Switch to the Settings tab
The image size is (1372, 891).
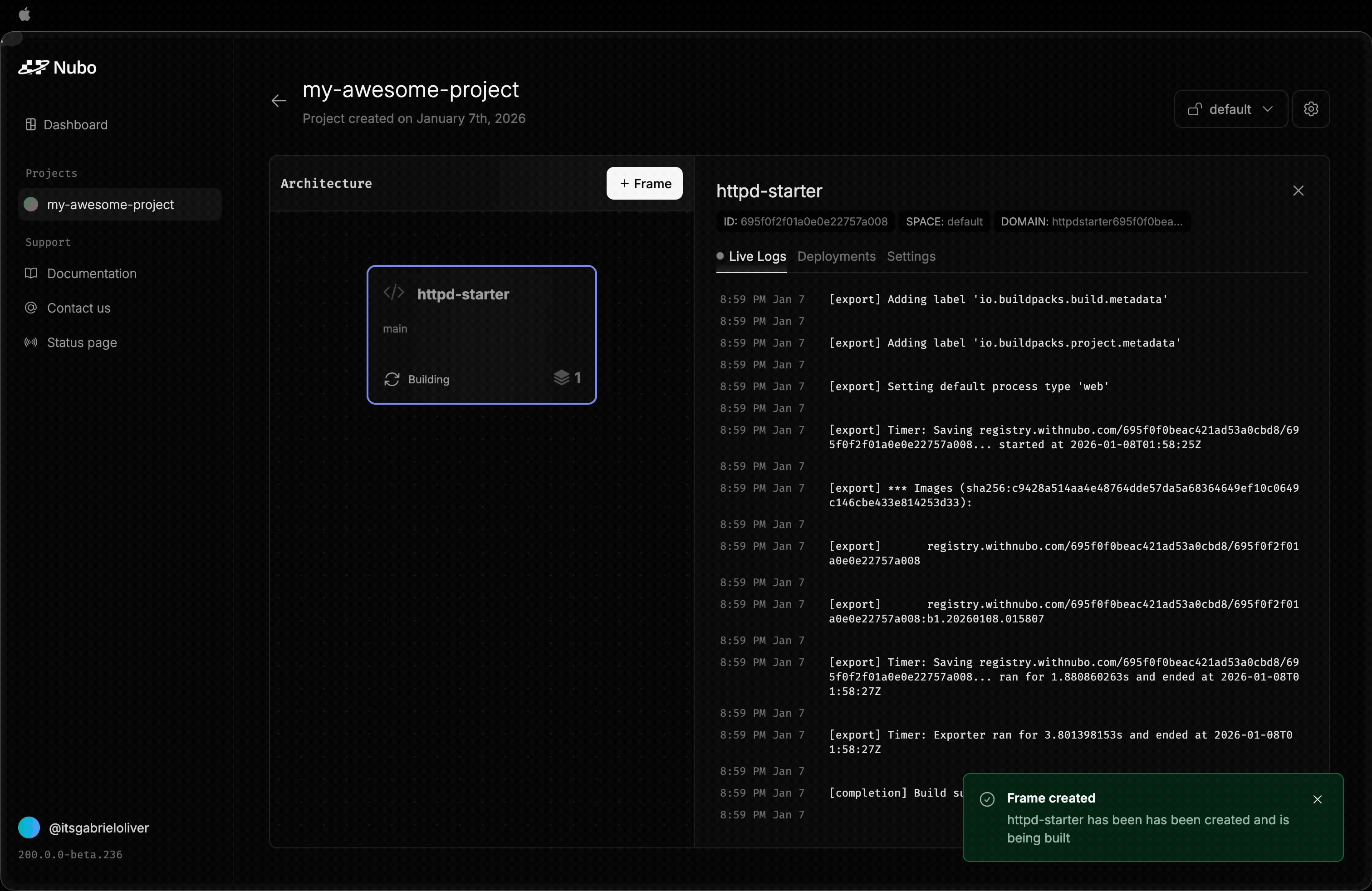coord(911,256)
